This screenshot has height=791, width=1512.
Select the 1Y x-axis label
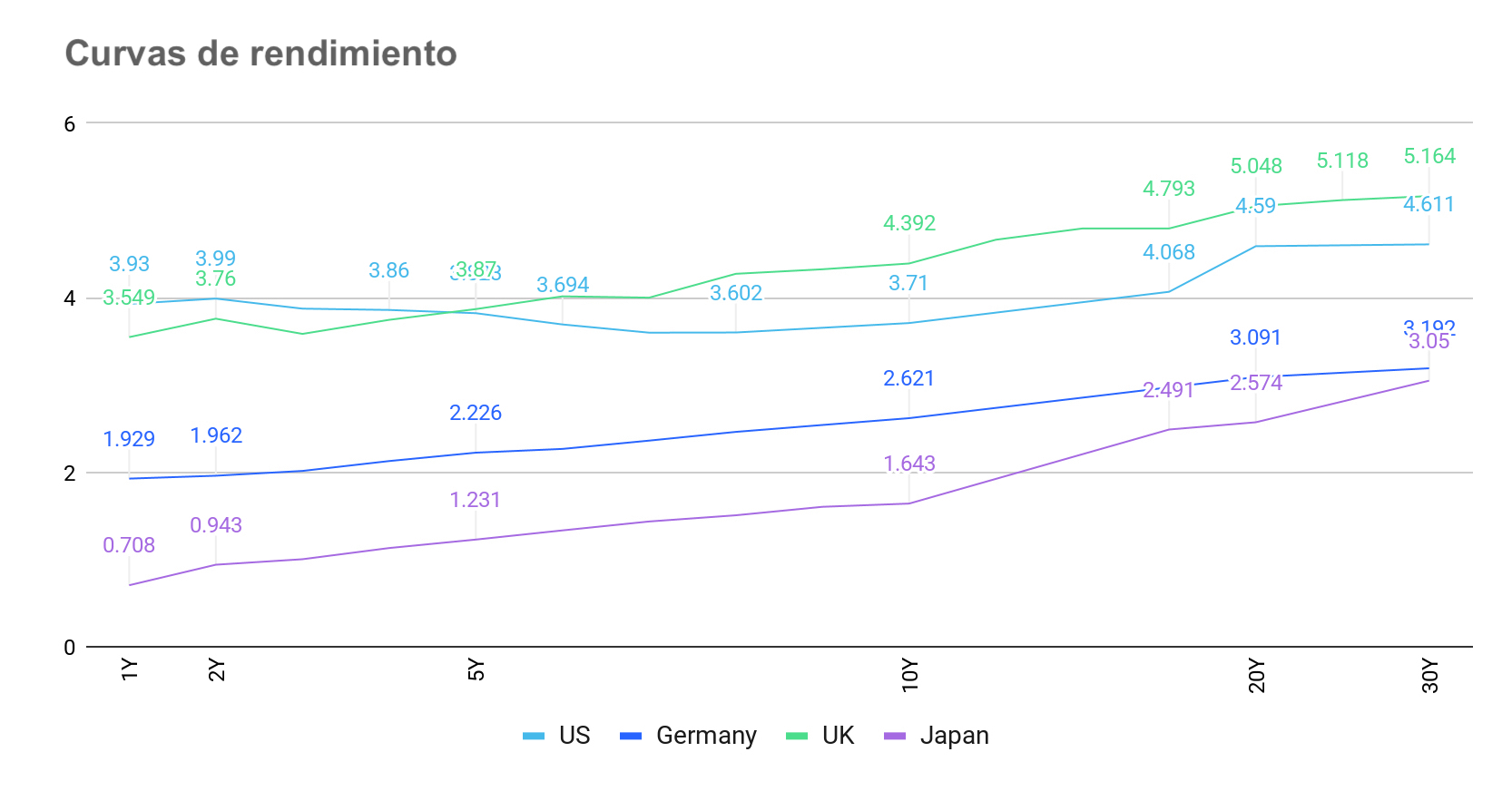click(x=130, y=669)
